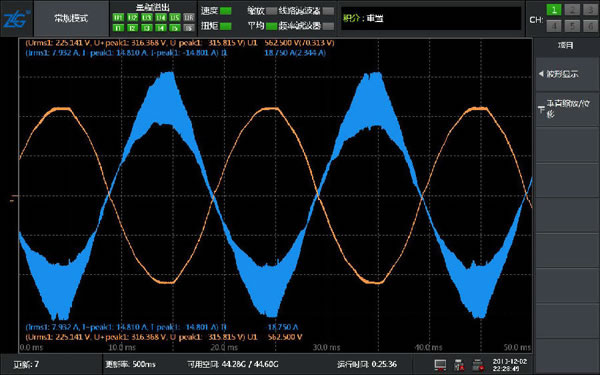Viewport: 600px width, 375px height.
Task: Toggle the 扭矩 green status indicator
Action: (x=226, y=26)
